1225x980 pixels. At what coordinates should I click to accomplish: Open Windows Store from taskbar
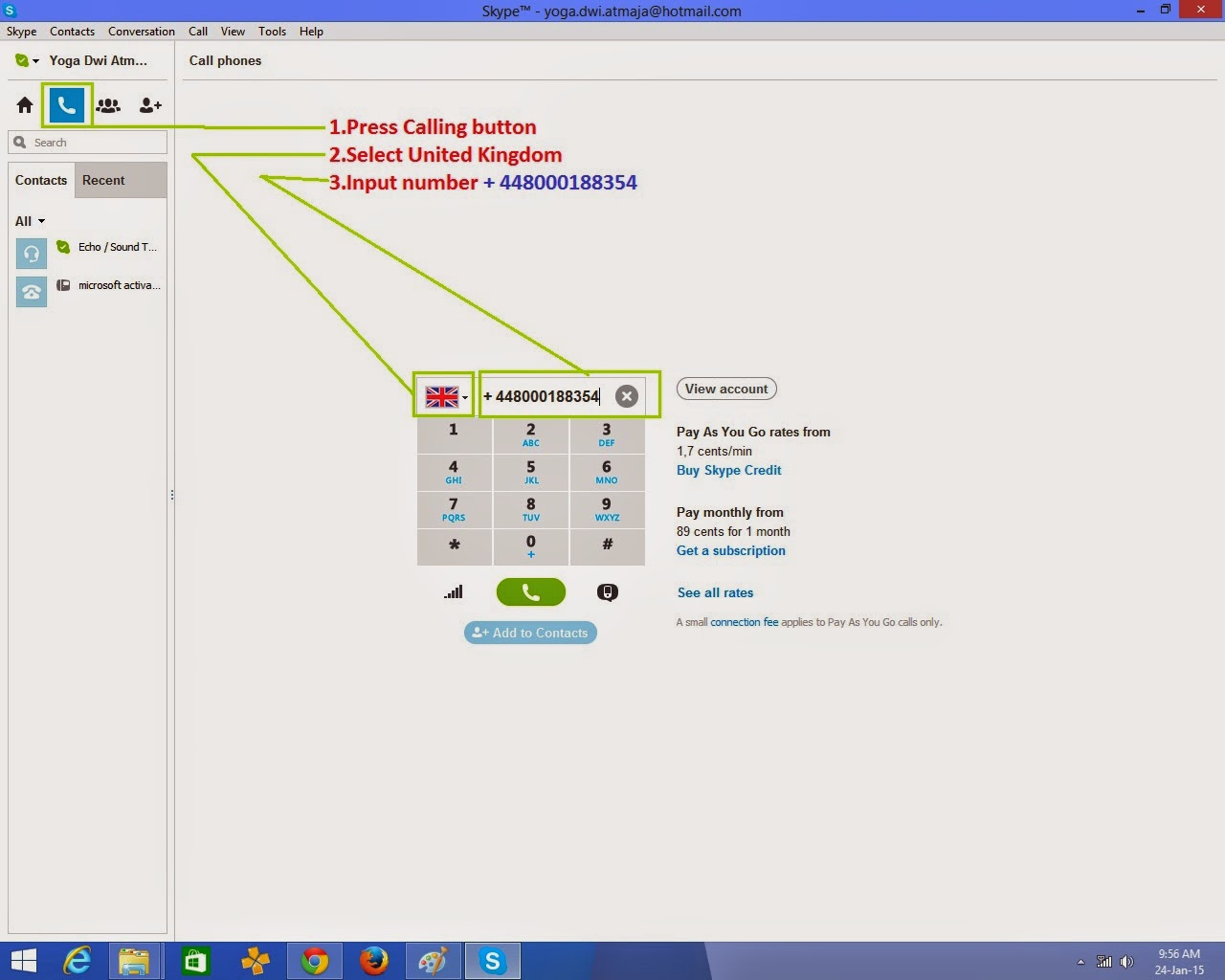pyautogui.click(x=195, y=961)
